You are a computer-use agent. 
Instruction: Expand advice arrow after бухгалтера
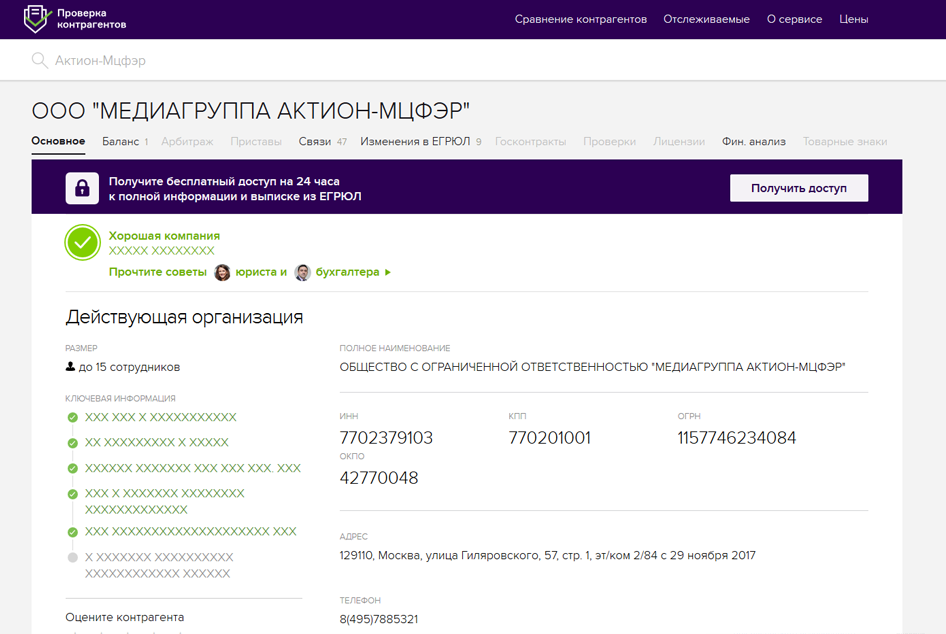pyautogui.click(x=388, y=272)
